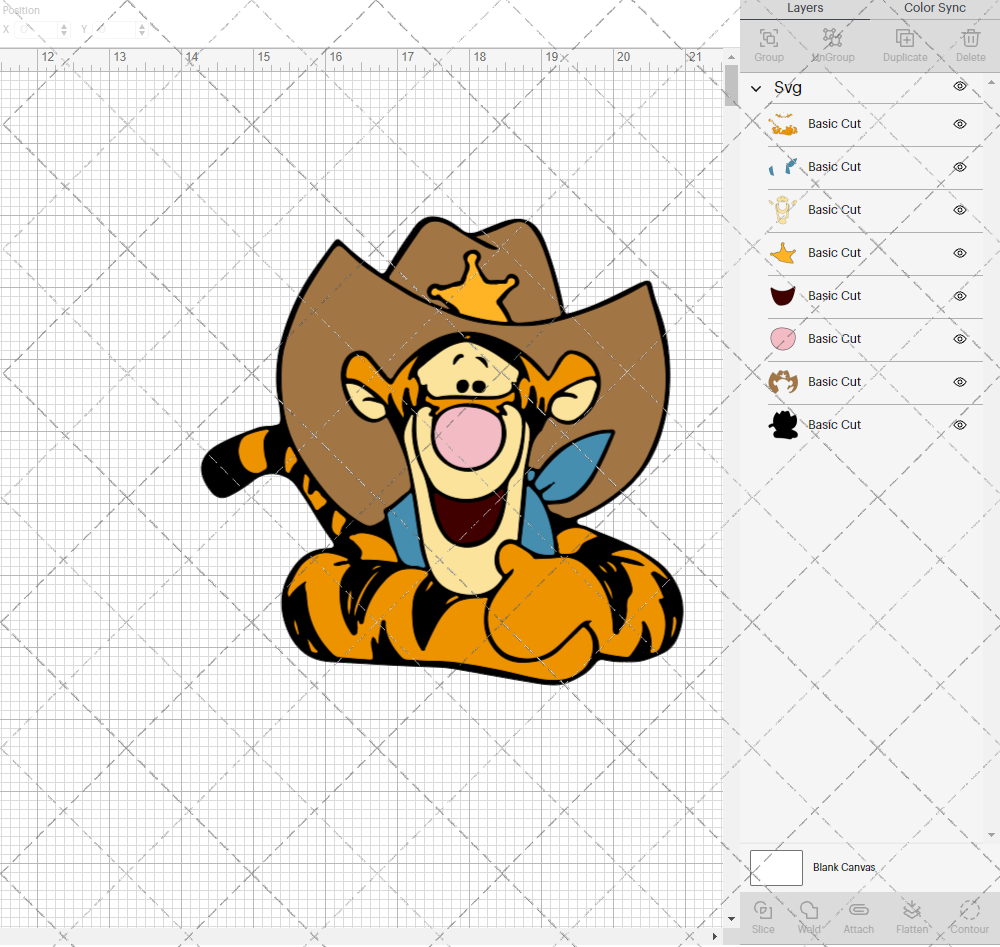The height and width of the screenshot is (947, 1000).
Task: Click the Position X input field
Action: (37, 29)
